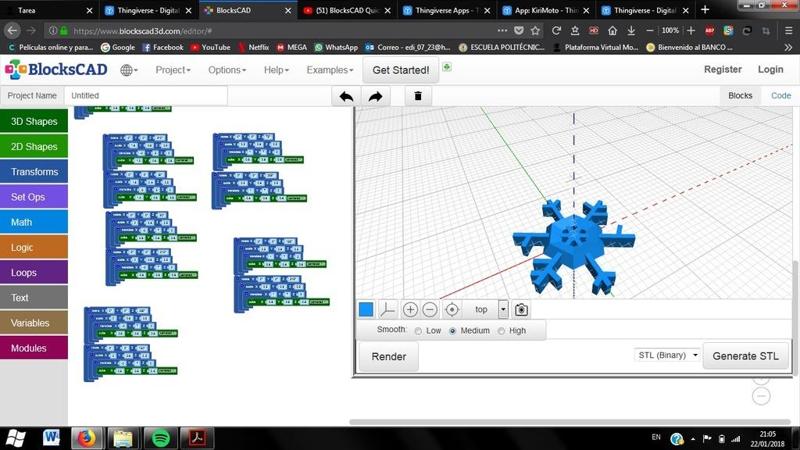The image size is (800, 450).
Task: Open the Logic block category
Action: pyautogui.click(x=34, y=247)
